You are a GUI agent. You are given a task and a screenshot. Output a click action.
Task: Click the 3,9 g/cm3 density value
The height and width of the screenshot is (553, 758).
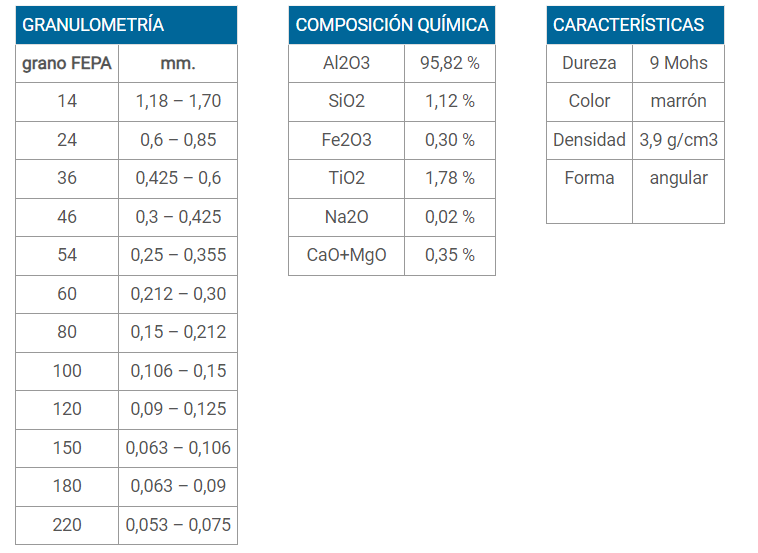coord(678,140)
